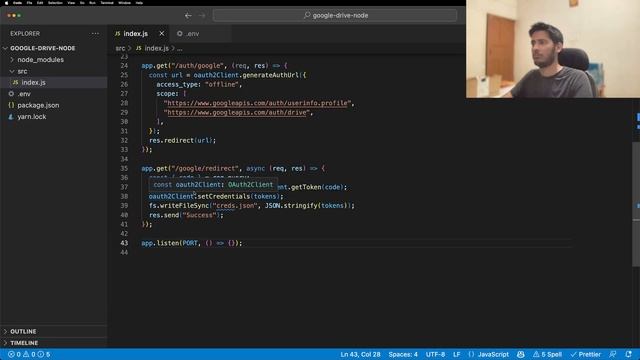Follow the auth/drive googleapis URL link
Screen dimensions: 640x360
point(237,112)
